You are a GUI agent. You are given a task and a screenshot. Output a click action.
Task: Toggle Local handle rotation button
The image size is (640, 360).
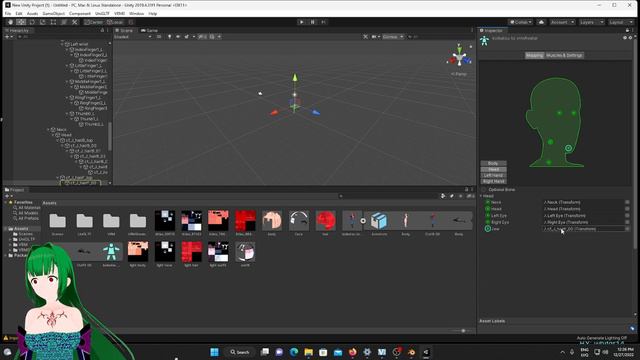pyautogui.click(x=115, y=22)
